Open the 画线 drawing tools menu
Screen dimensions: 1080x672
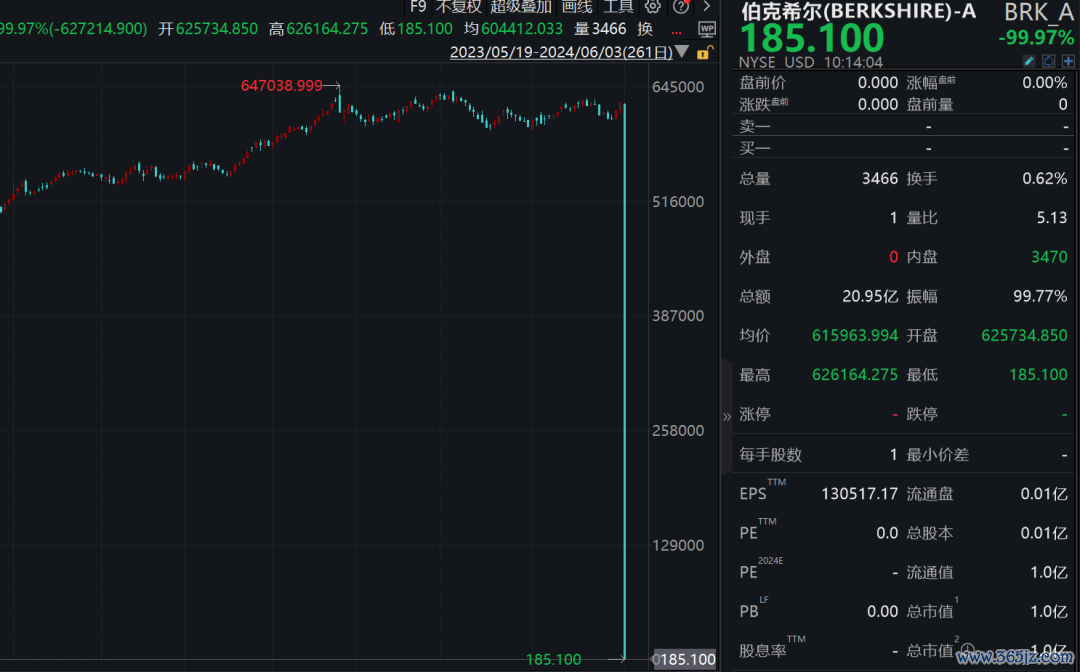(577, 7)
